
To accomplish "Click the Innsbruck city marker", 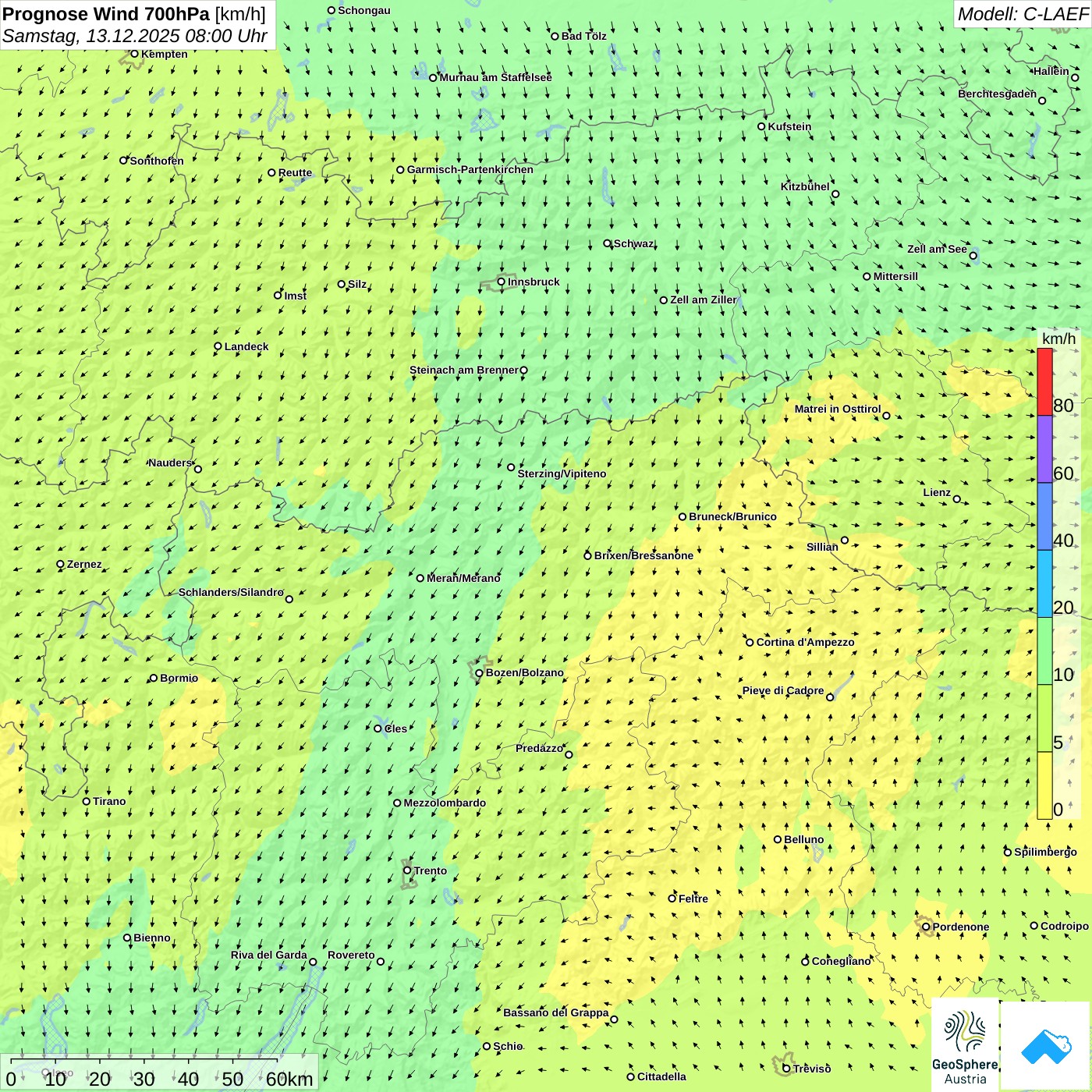I will [x=502, y=282].
